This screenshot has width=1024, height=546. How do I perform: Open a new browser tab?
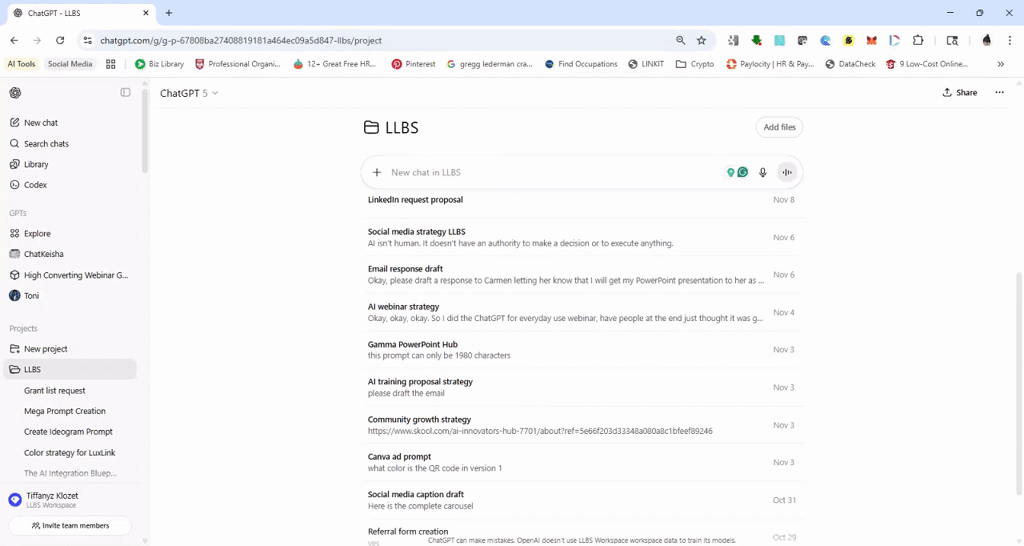click(168, 12)
